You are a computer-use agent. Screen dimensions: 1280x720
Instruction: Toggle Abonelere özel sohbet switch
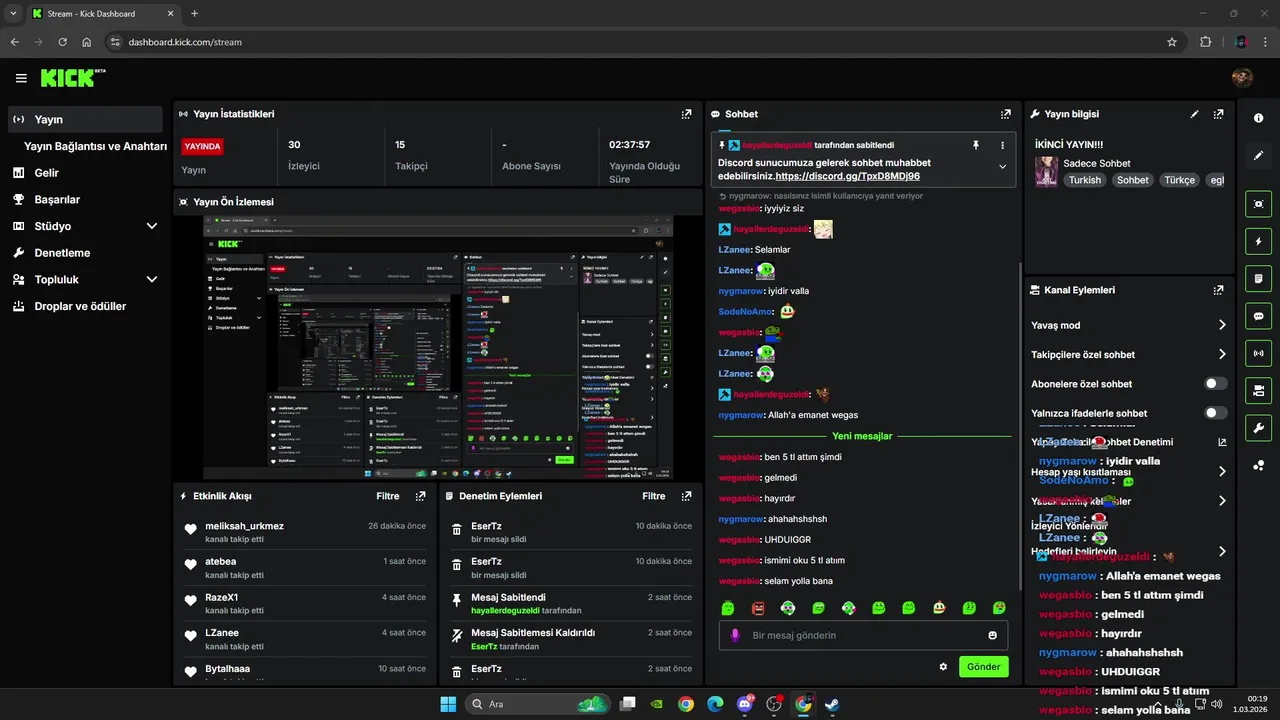pyautogui.click(x=1216, y=383)
